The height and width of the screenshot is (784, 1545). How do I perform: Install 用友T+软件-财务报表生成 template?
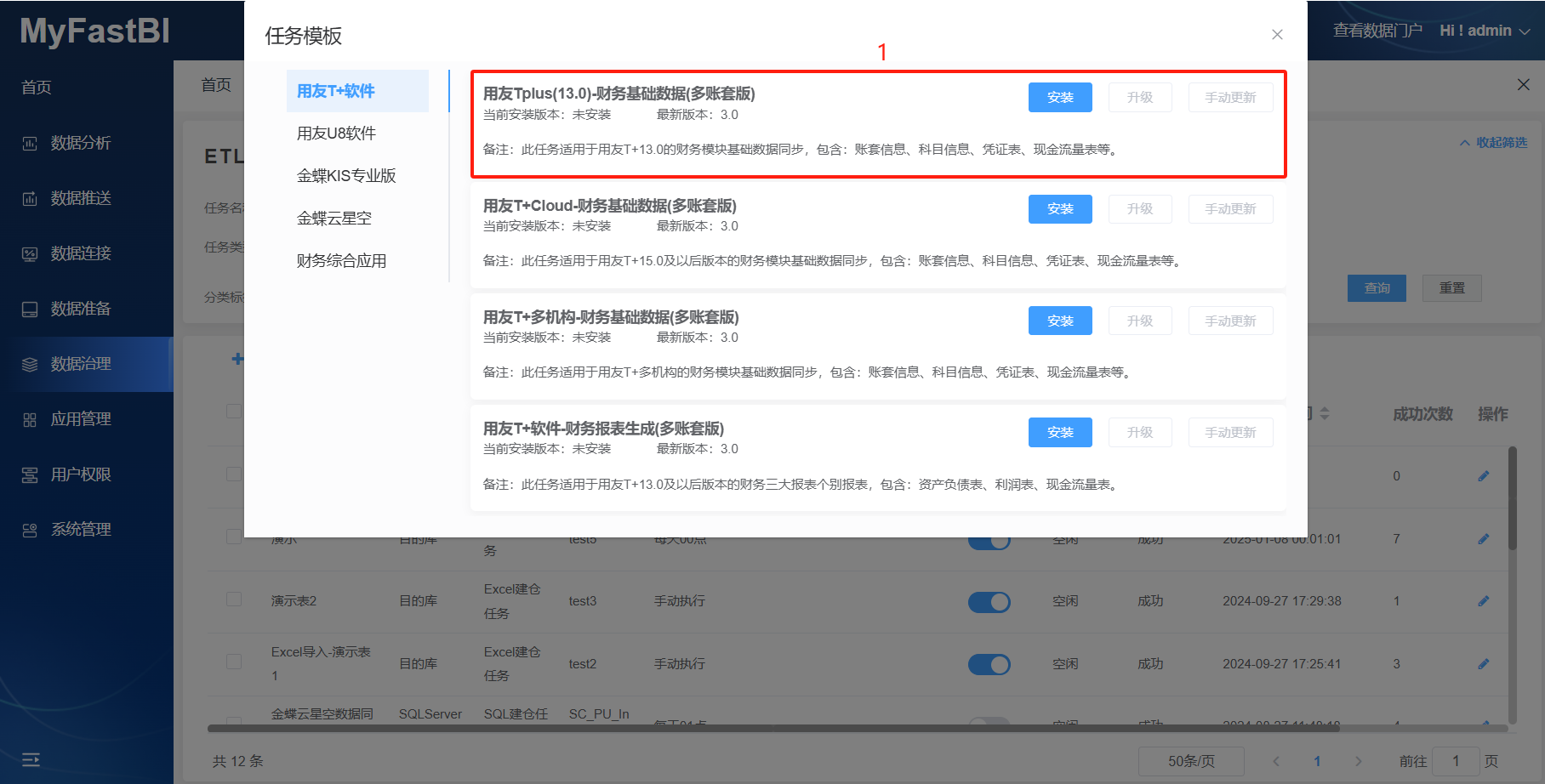click(x=1060, y=432)
